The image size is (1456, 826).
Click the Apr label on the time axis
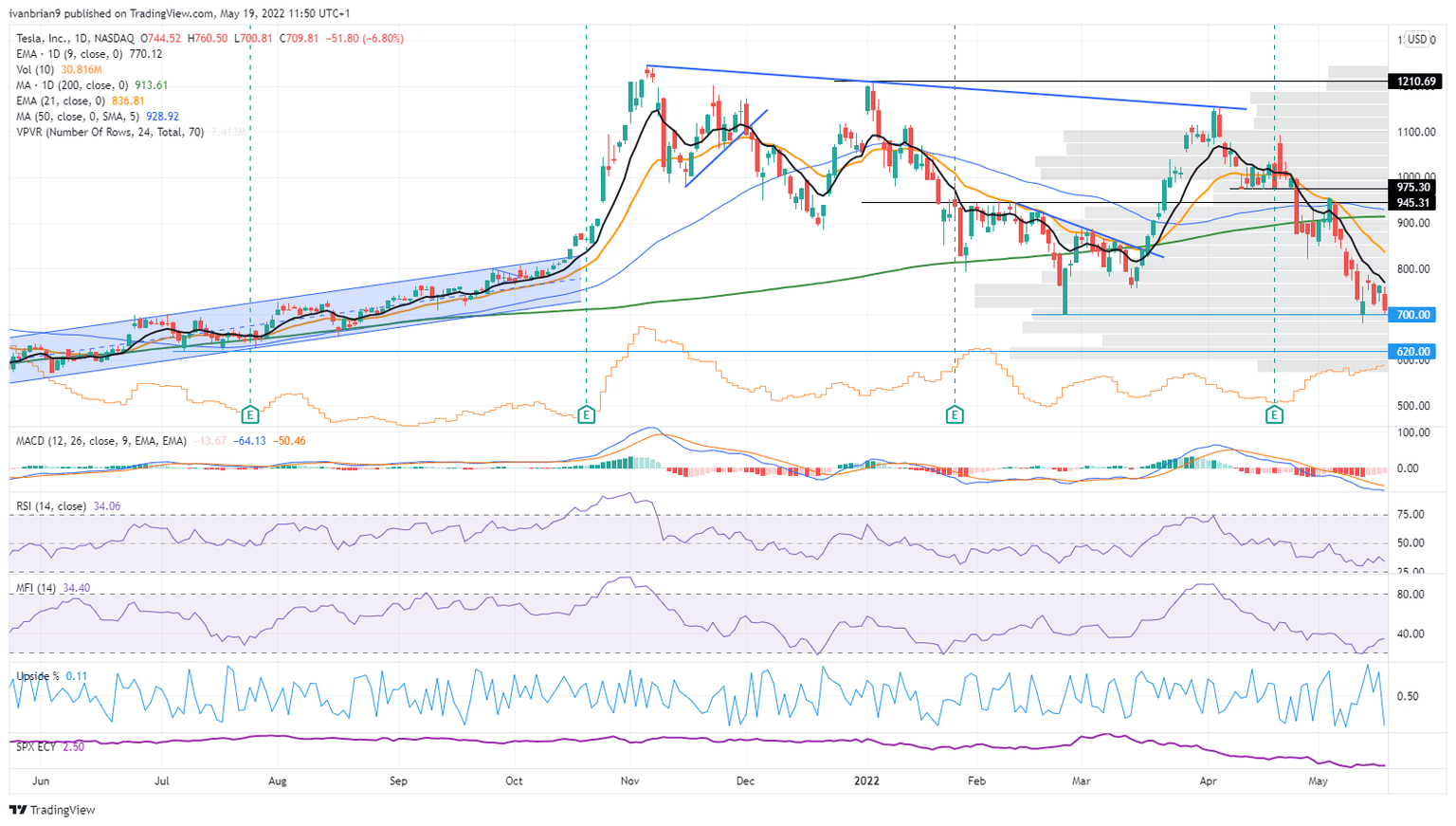click(1209, 781)
